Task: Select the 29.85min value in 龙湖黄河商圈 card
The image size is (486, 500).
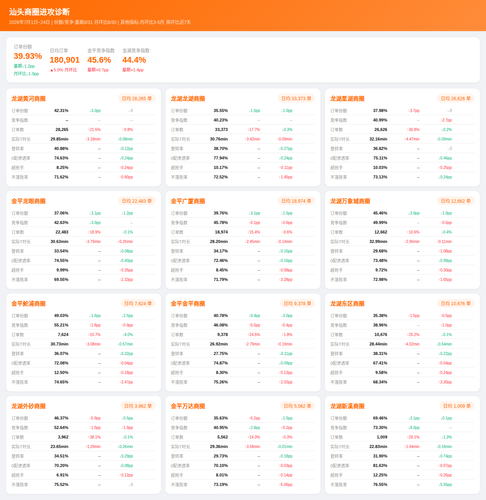Action: (x=59, y=139)
